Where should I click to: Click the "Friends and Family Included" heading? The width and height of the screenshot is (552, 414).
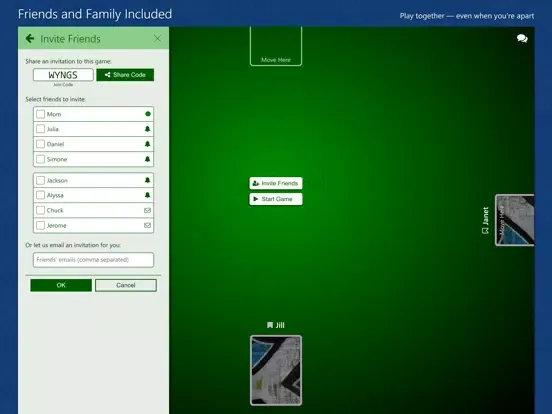point(95,14)
